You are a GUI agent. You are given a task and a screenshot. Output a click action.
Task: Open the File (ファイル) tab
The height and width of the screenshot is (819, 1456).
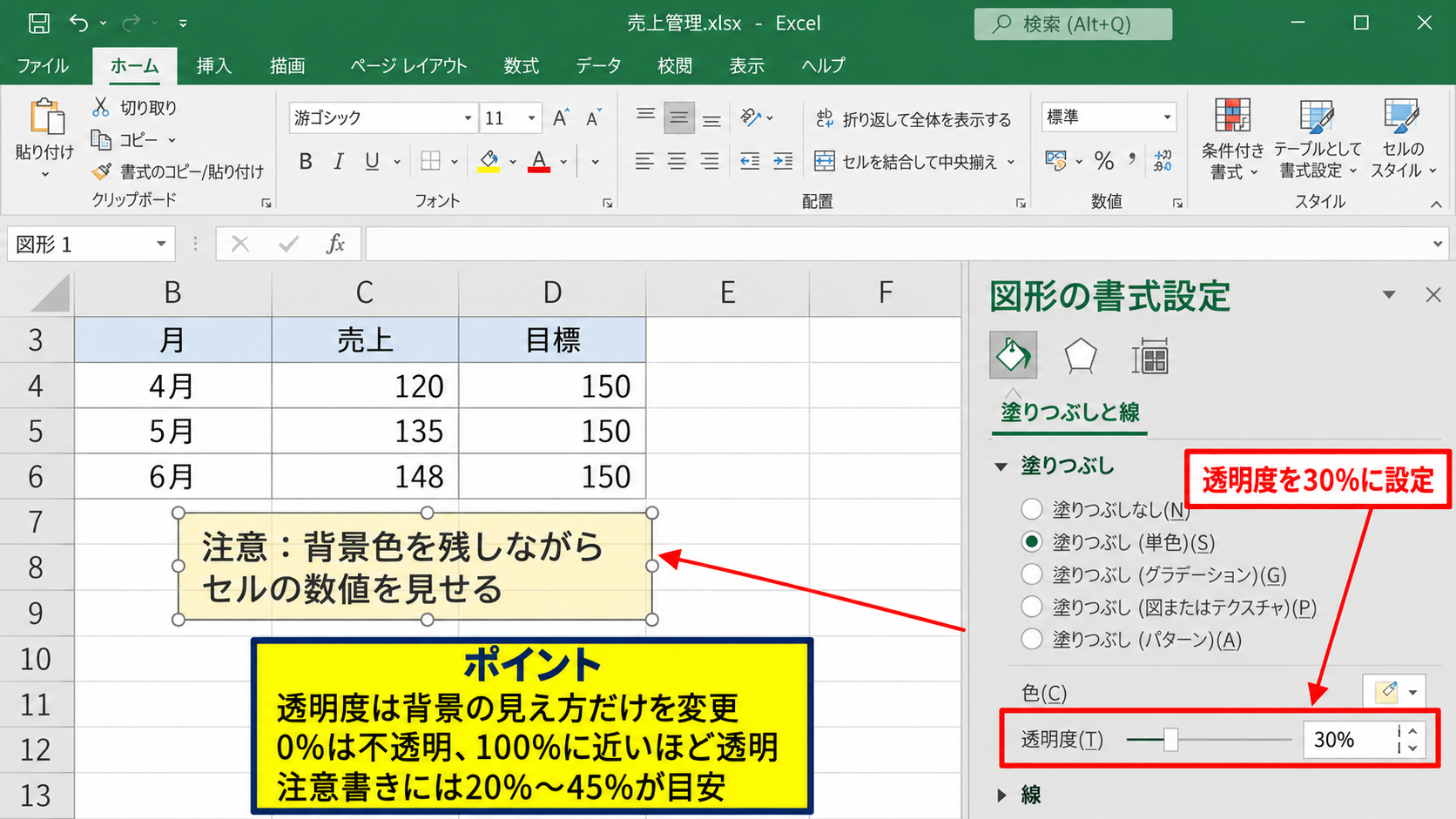43,66
